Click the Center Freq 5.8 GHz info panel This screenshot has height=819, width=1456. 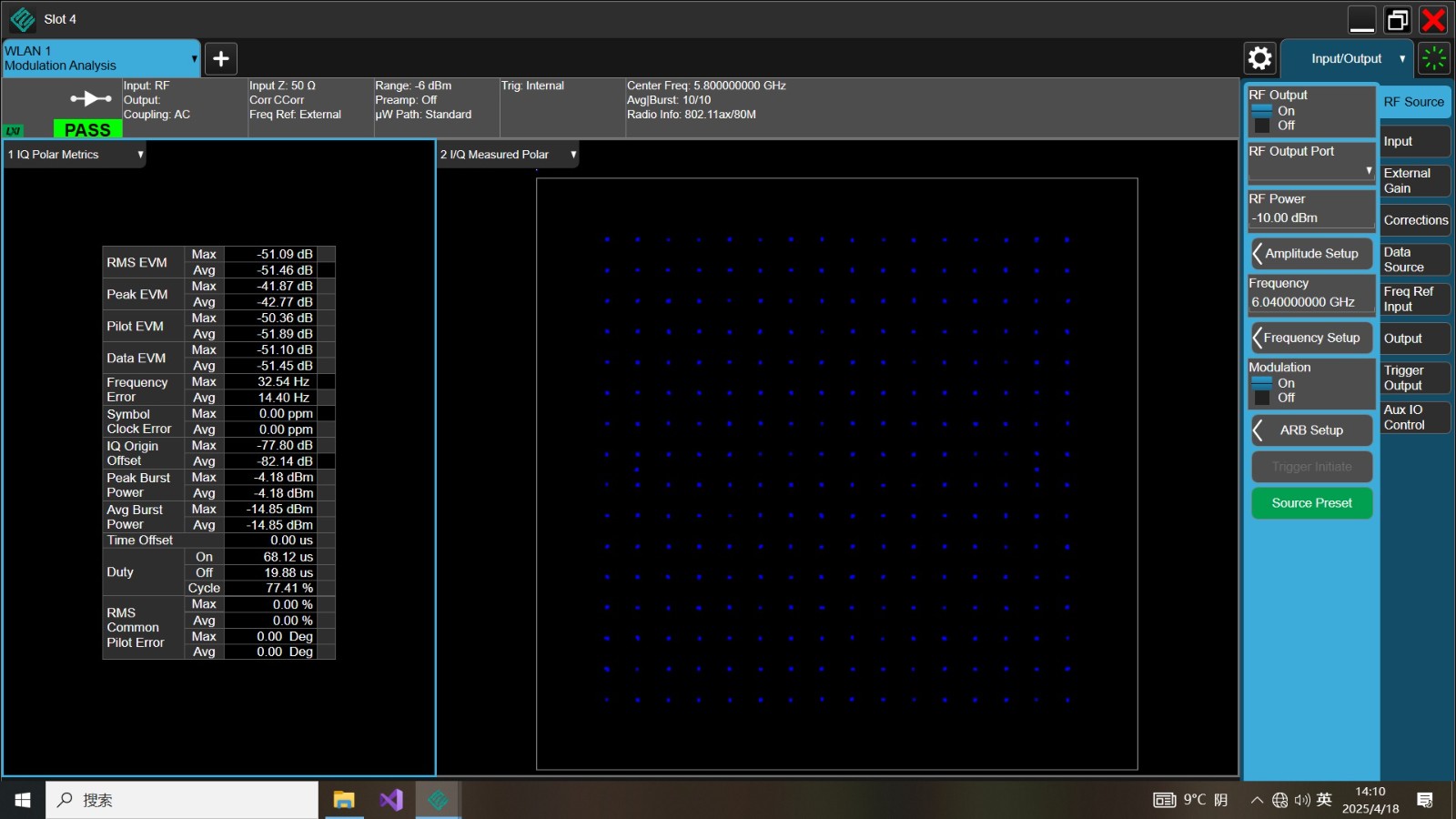coord(931,107)
